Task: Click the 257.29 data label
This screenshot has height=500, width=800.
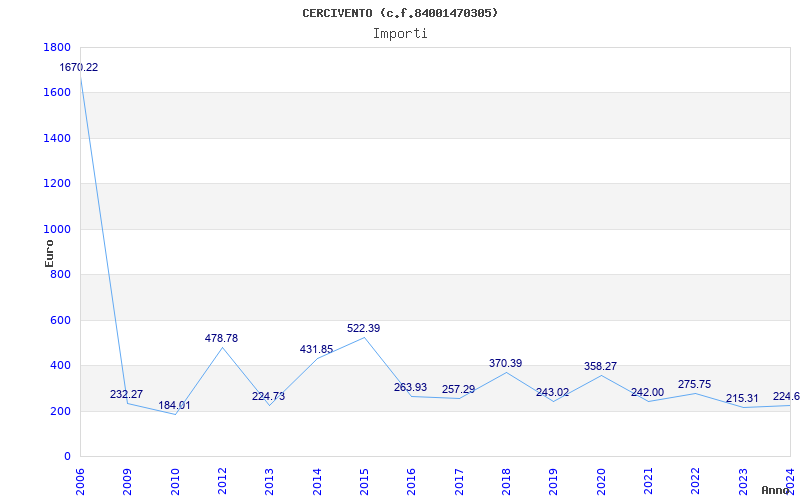Action: click(x=459, y=389)
